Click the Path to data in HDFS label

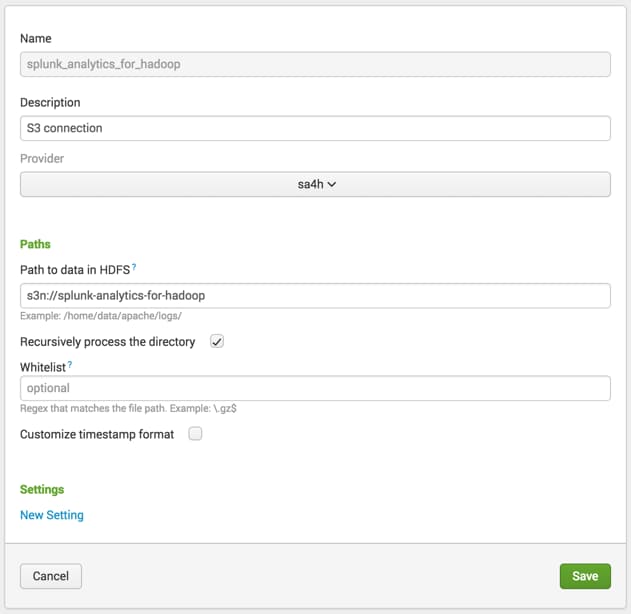[75, 270]
